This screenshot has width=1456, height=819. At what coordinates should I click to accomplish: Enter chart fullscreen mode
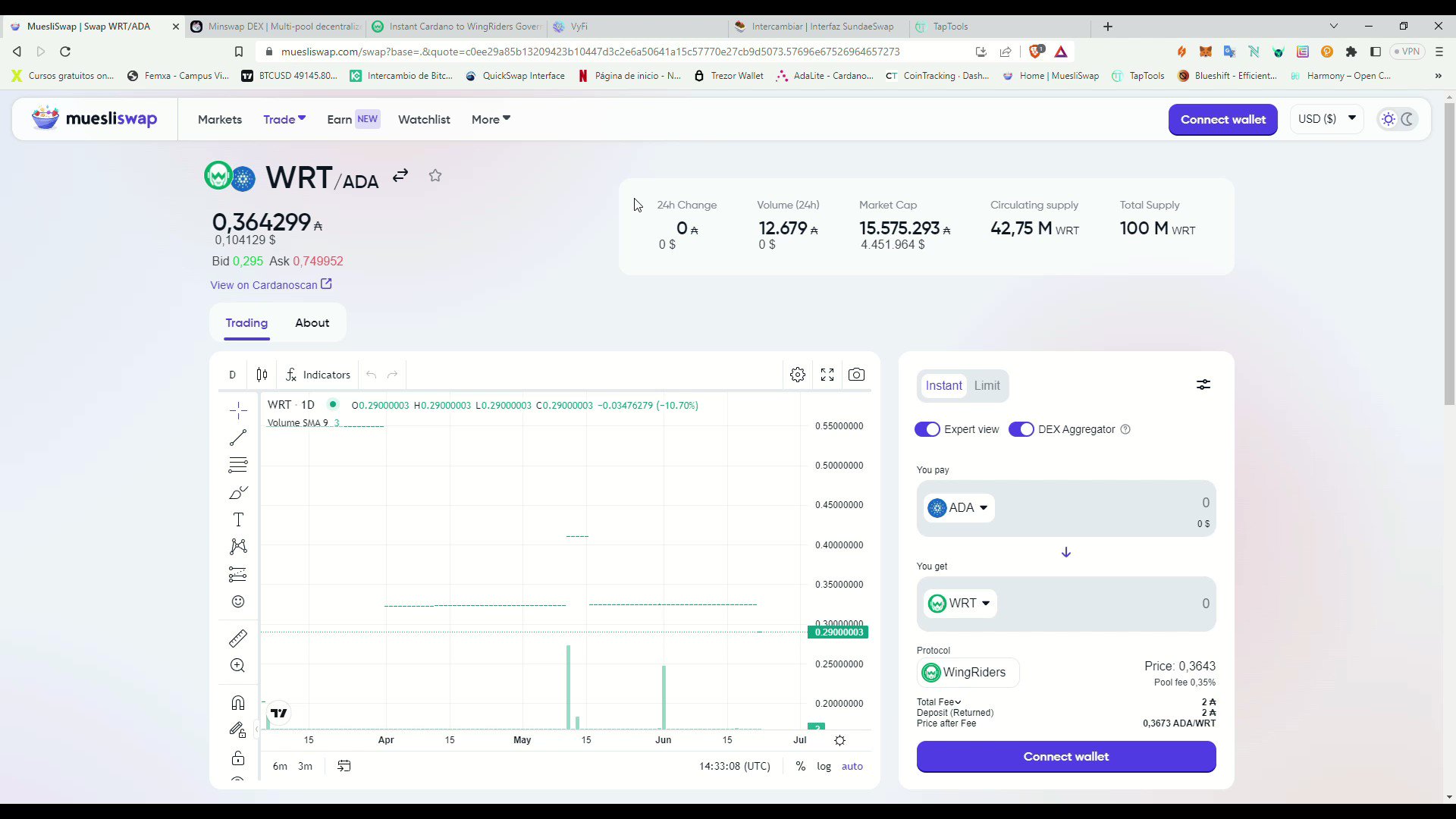827,375
